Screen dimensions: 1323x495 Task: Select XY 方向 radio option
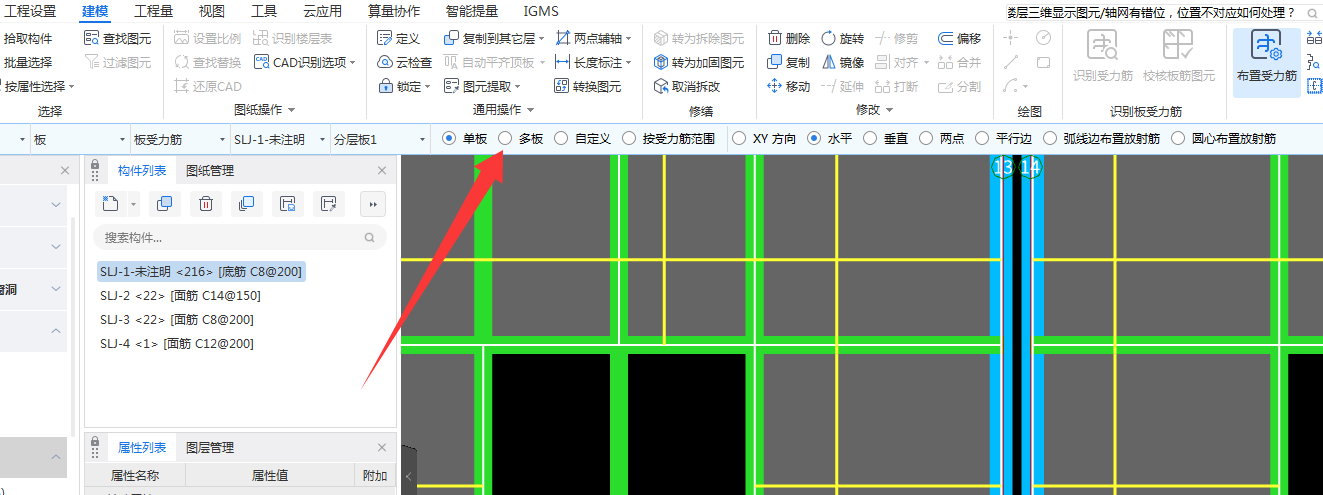click(764, 138)
